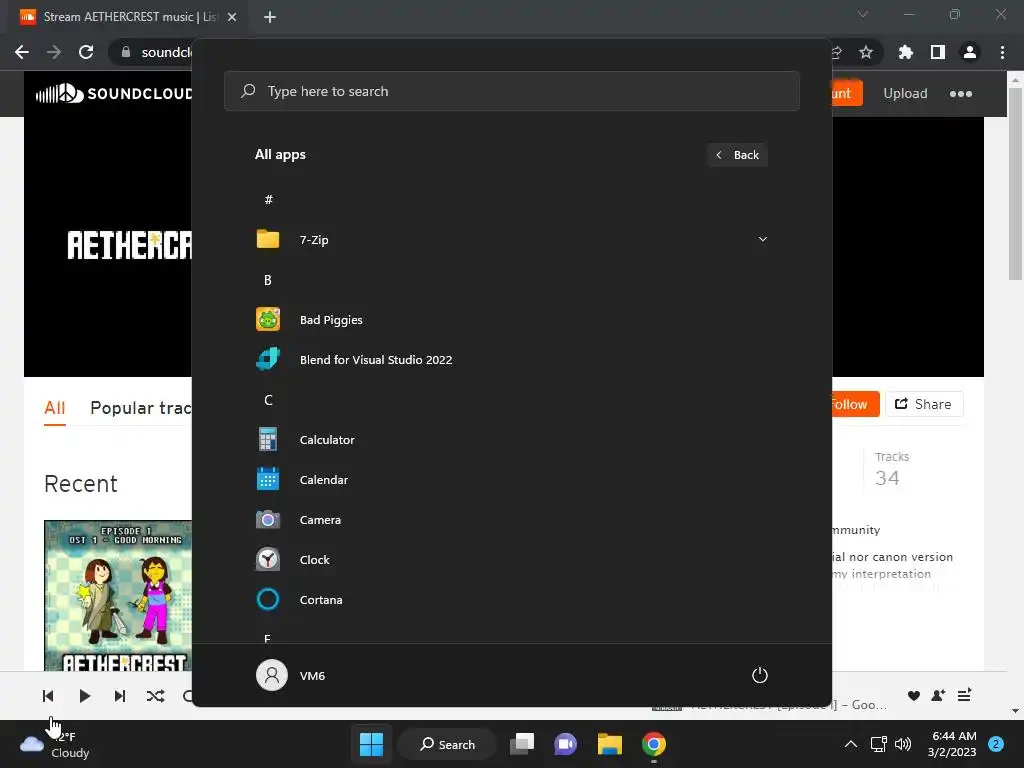The height and width of the screenshot is (768, 1024).
Task: Open the Tracks 34 stat
Action: click(x=891, y=470)
